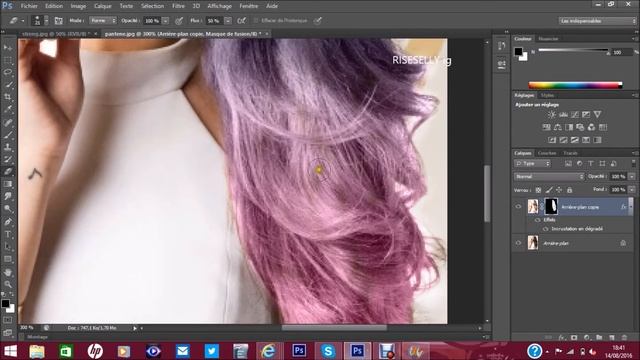Select the Spot Healing Brush tool
Image resolution: width=640 pixels, height=360 pixels.
(8, 122)
